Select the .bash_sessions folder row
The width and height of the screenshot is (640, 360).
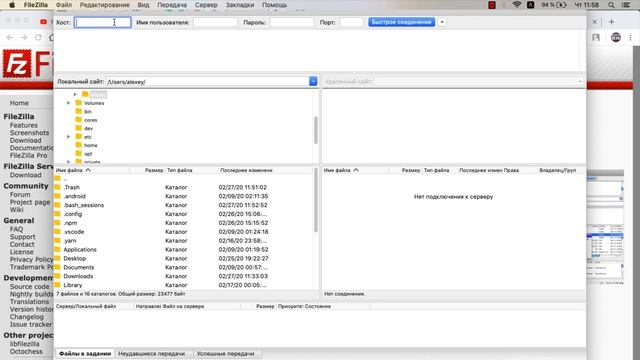[x=184, y=205]
